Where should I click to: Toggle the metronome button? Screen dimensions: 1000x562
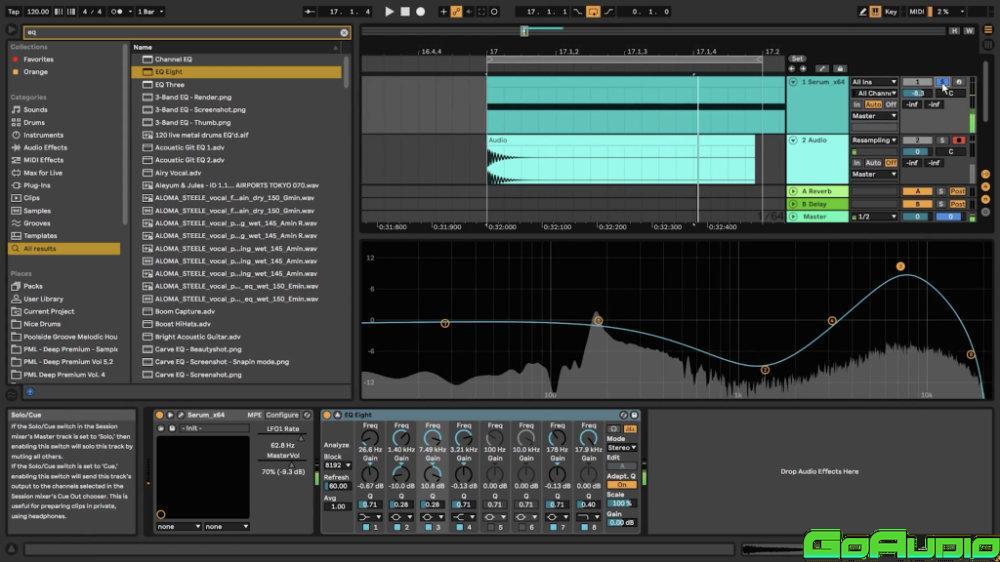(x=117, y=11)
